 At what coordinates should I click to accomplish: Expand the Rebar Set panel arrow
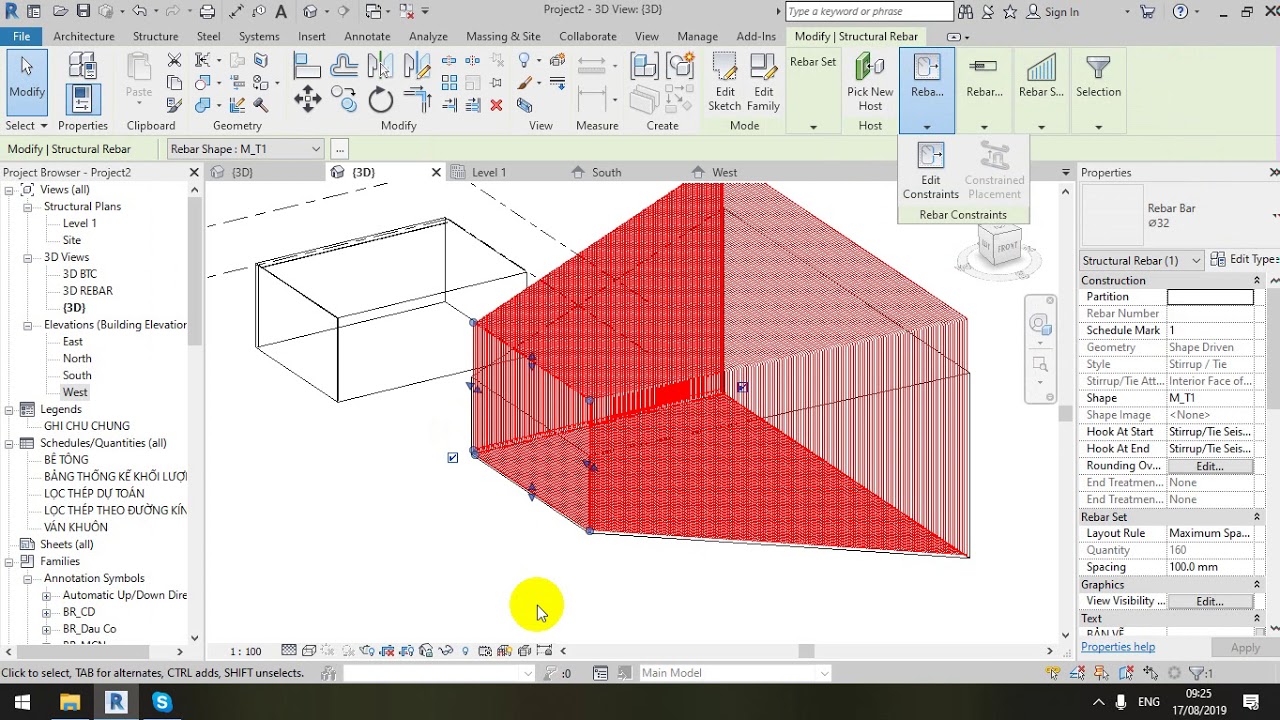pyautogui.click(x=813, y=126)
